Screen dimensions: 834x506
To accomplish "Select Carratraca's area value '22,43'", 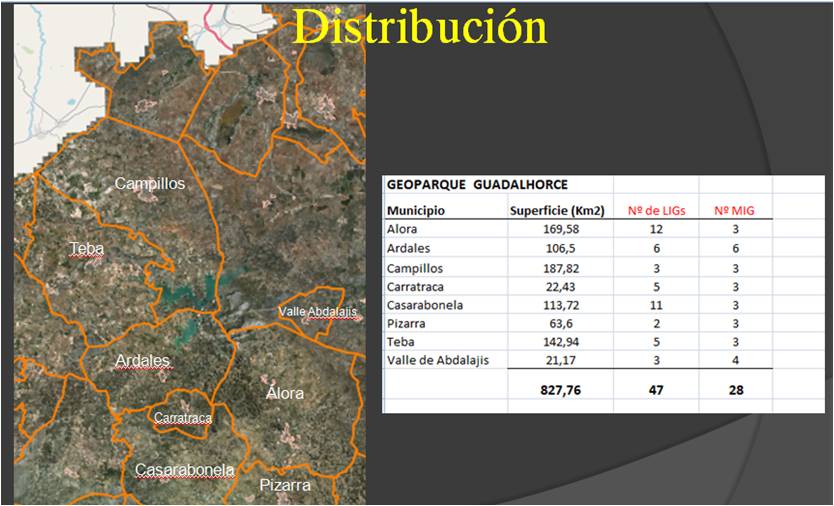I will coord(561,287).
